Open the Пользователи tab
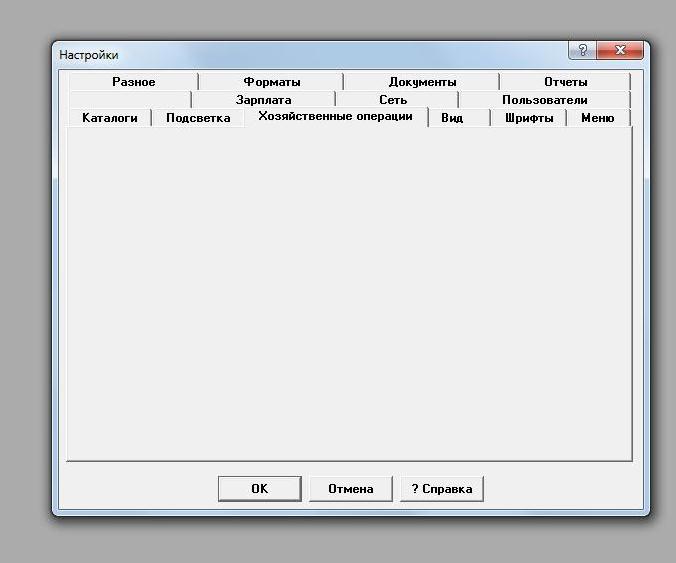The image size is (676, 563). pos(545,100)
